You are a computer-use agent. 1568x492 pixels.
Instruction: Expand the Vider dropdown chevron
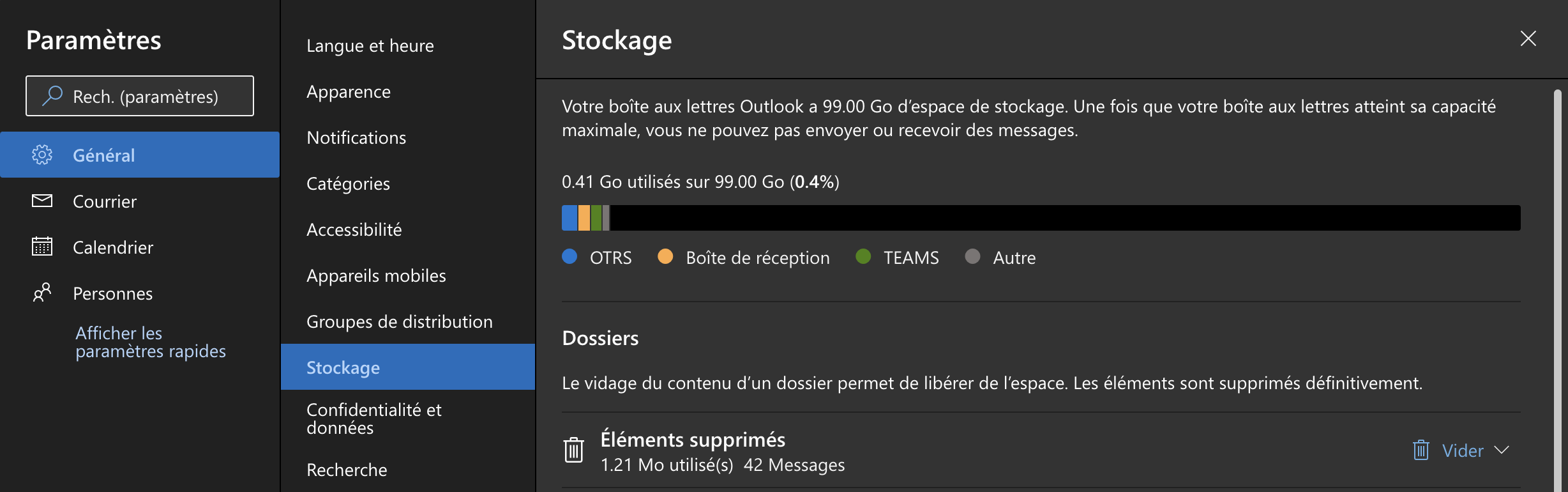pos(1502,450)
